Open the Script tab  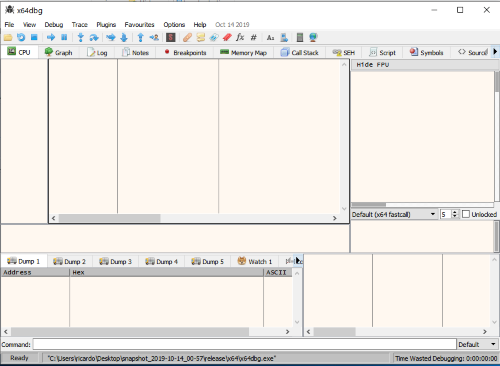[383, 53]
